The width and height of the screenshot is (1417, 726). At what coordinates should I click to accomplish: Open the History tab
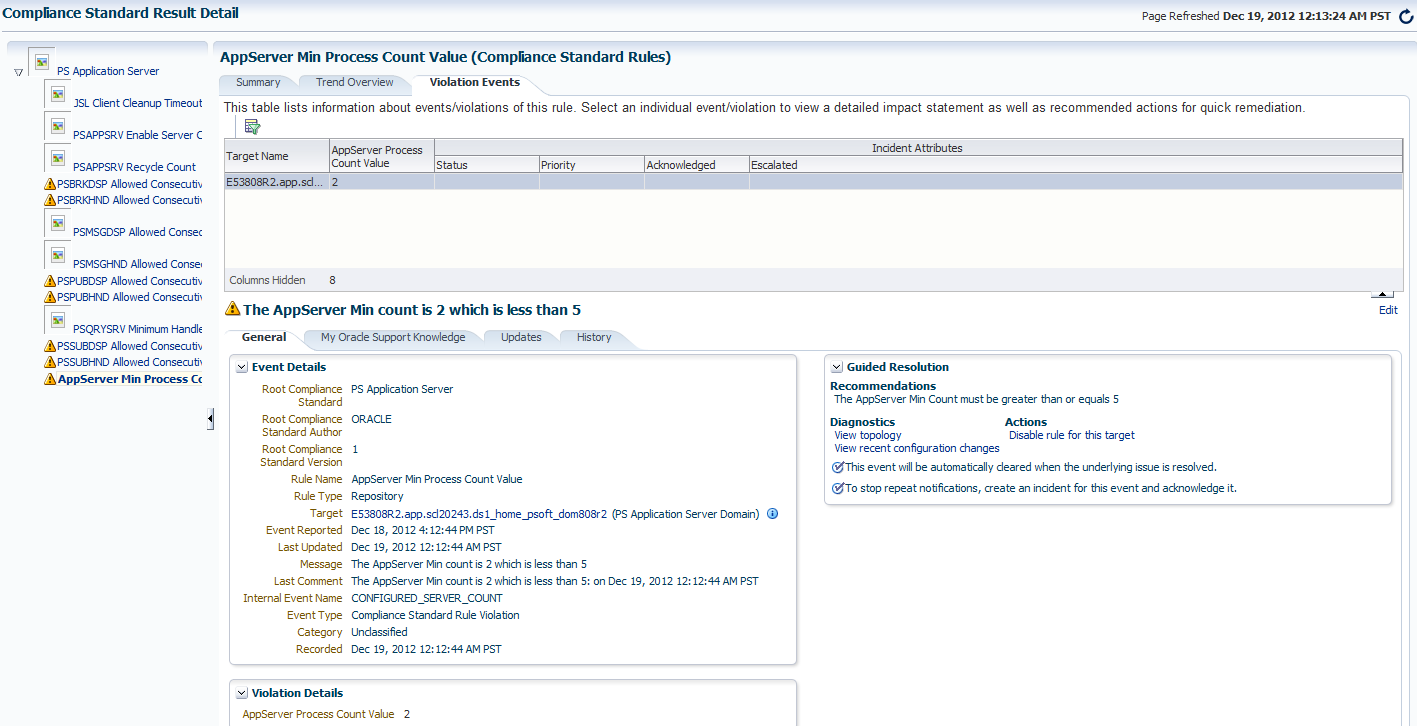pos(594,337)
